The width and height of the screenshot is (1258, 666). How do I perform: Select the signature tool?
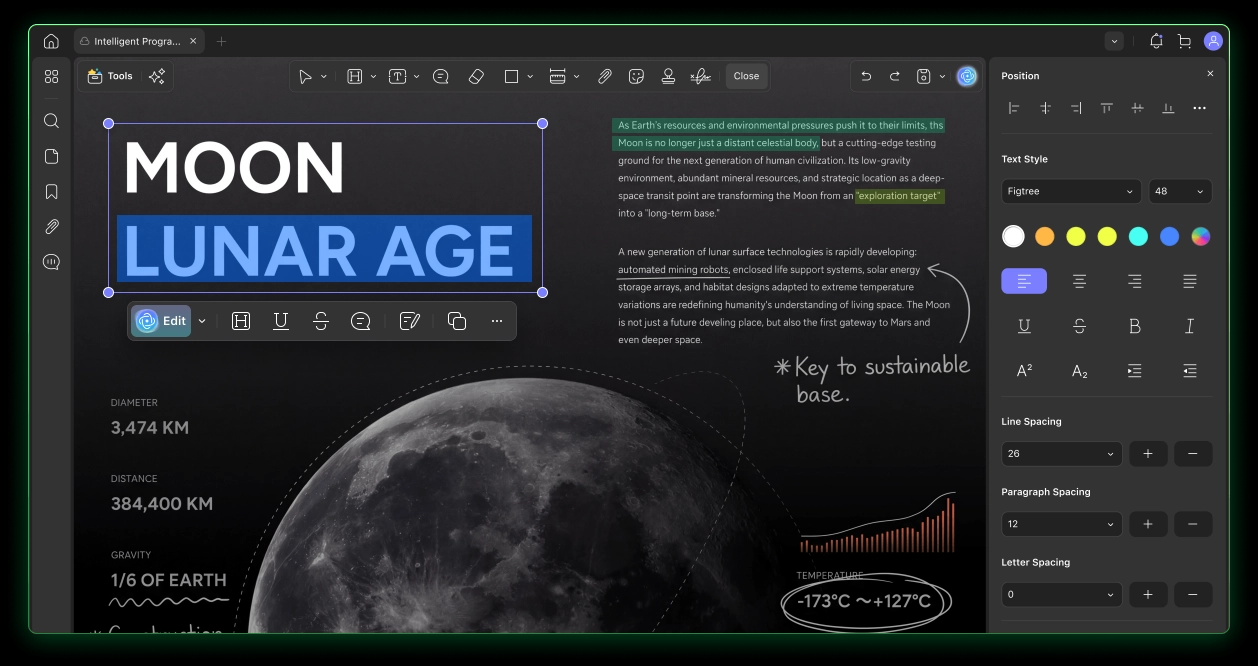tap(701, 76)
